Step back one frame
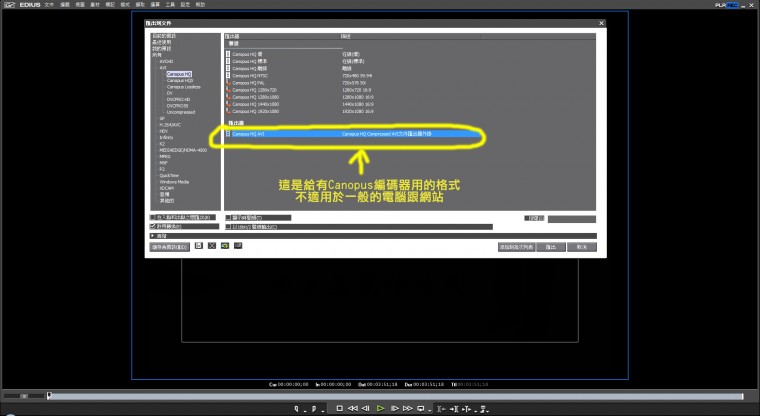This screenshot has width=760, height=416. point(365,409)
